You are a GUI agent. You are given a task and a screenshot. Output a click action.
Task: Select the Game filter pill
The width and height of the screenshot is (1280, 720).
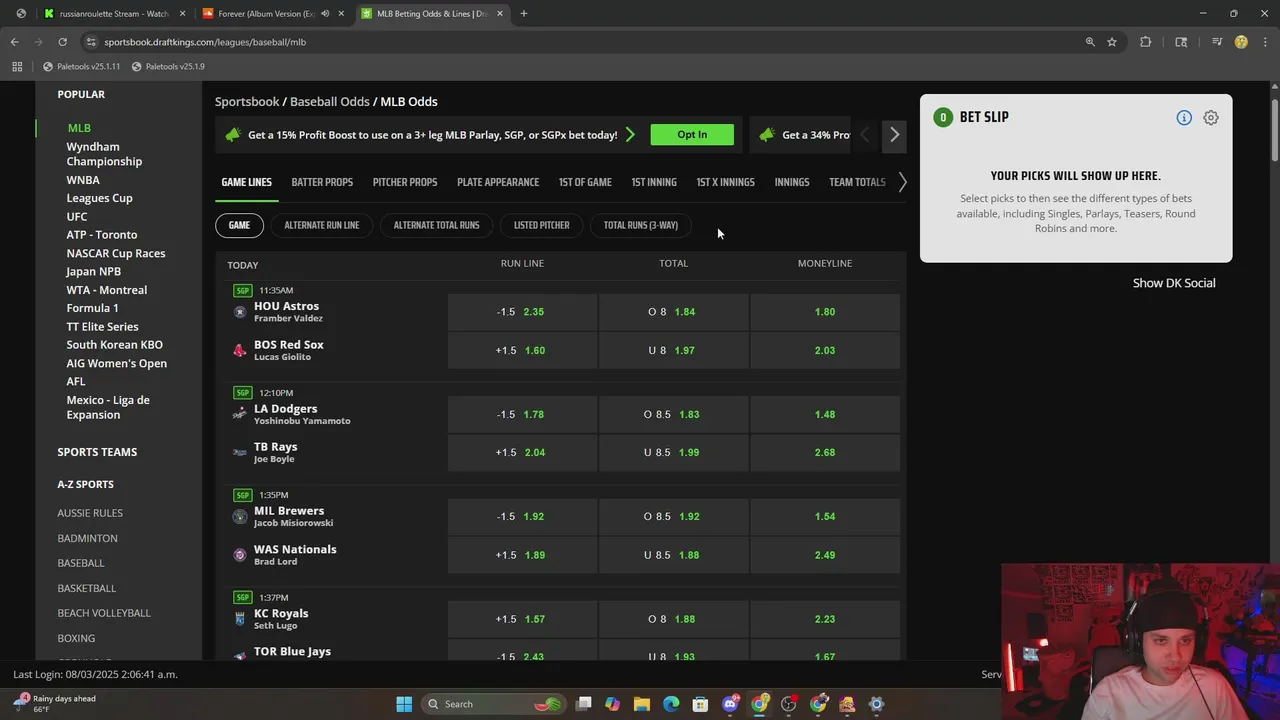[239, 225]
